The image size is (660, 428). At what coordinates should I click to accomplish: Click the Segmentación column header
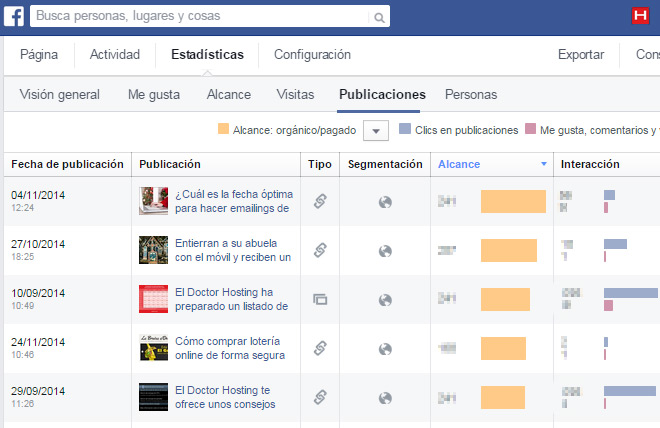pyautogui.click(x=385, y=164)
